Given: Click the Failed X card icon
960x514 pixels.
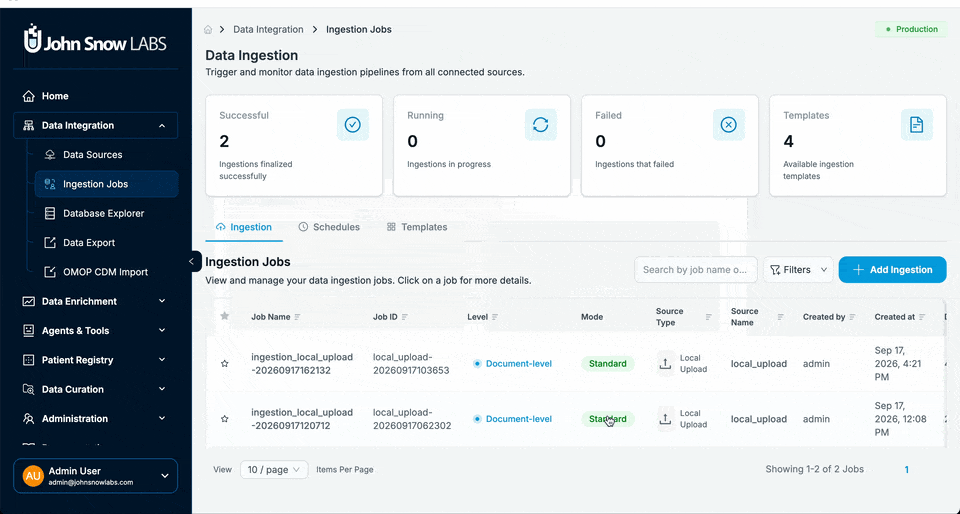Looking at the screenshot, I should click(729, 125).
